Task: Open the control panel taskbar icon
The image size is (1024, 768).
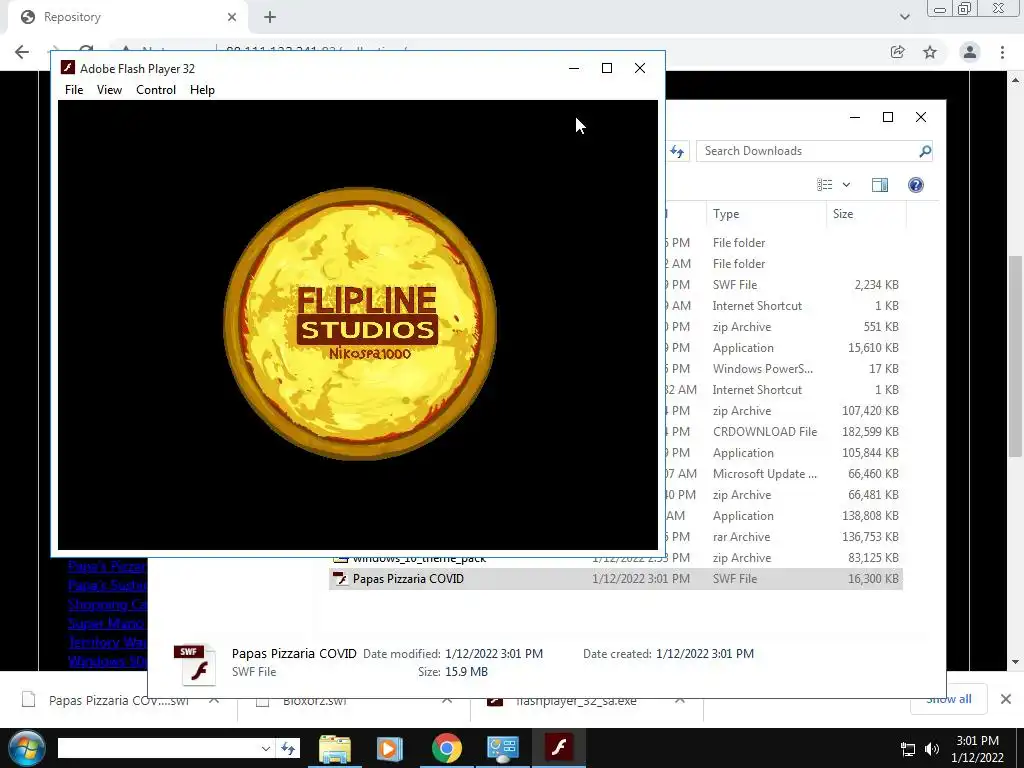Action: tap(502, 748)
